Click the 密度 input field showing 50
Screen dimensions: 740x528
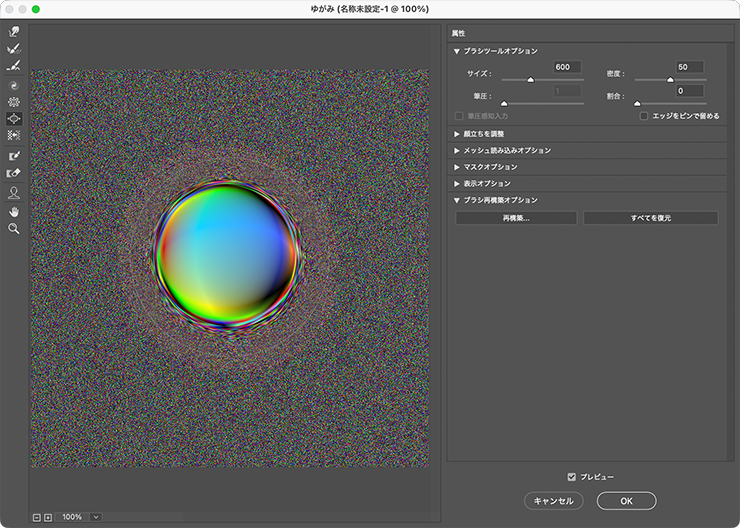(x=690, y=67)
